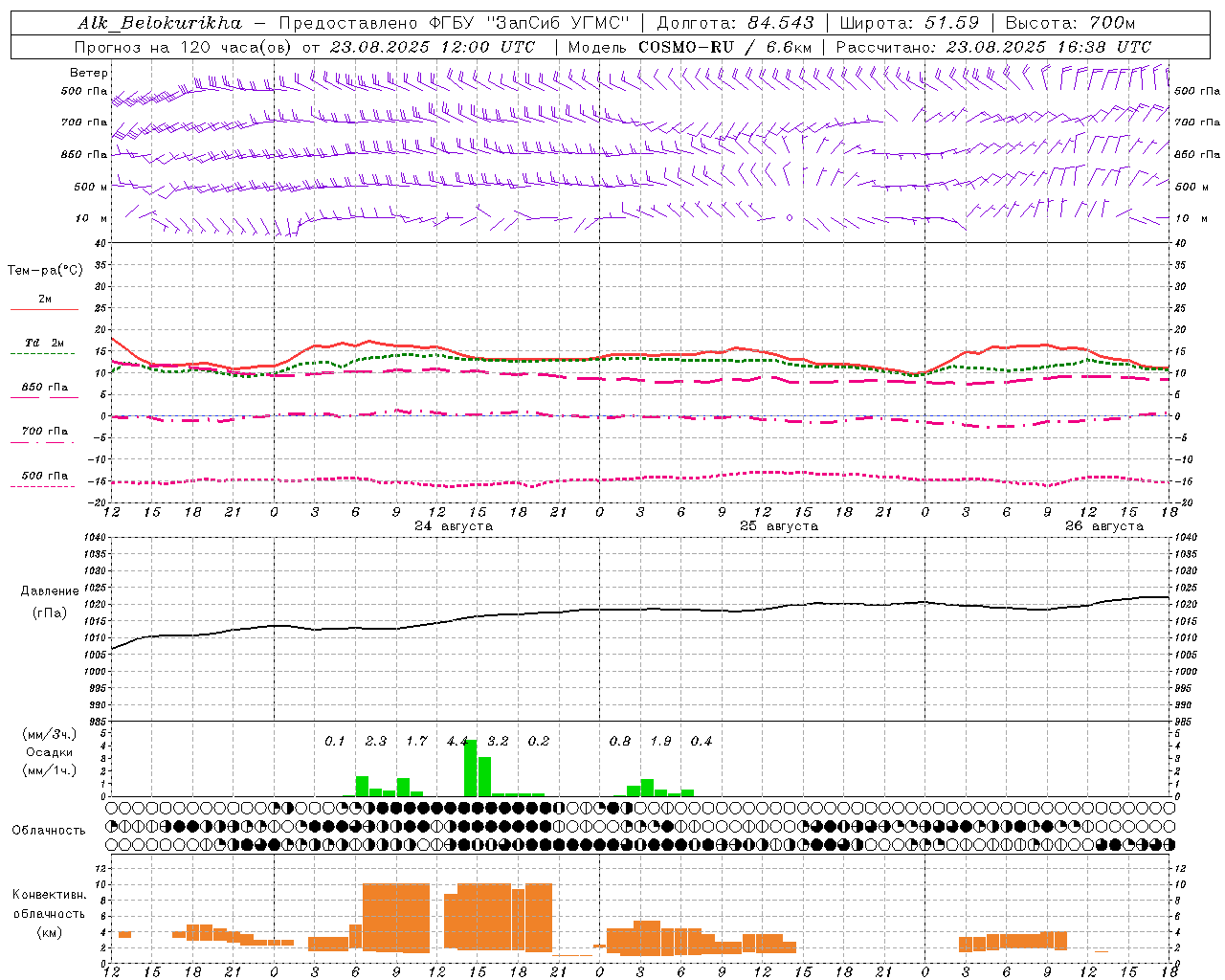Screen dimensions: 1225x980
Task: Click the '26 августа' date label
Action: pyautogui.click(x=1104, y=526)
